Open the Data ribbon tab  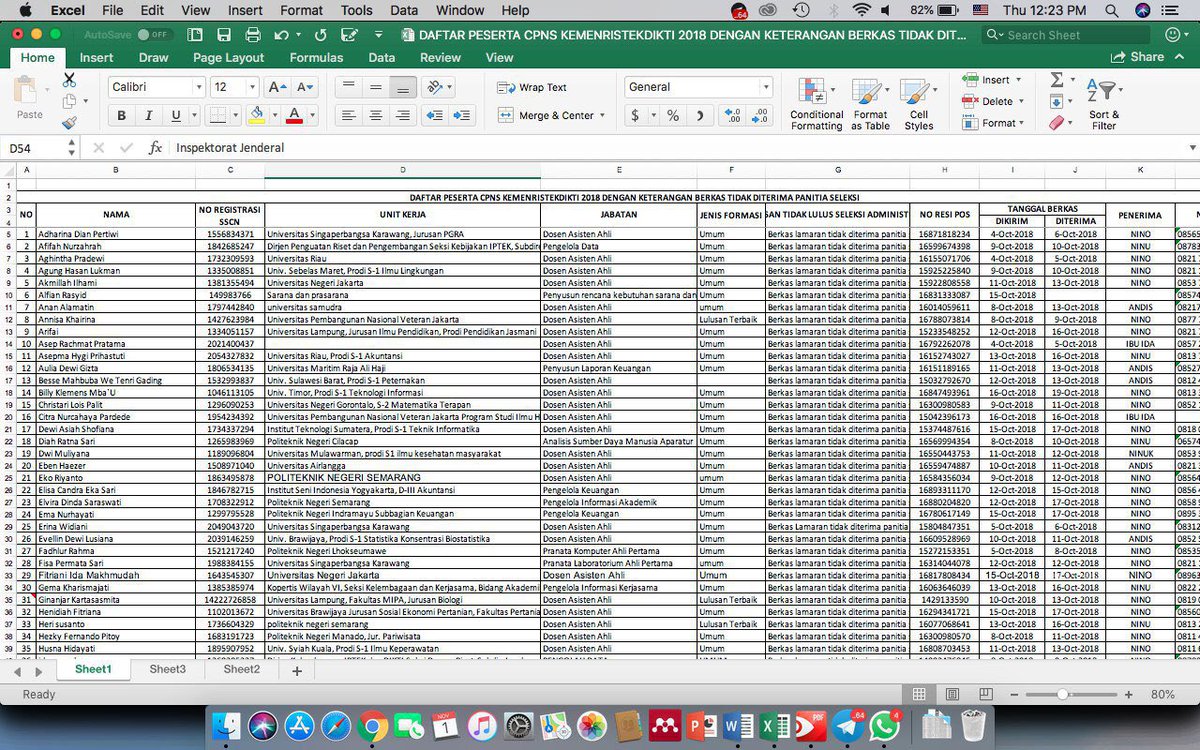(382, 58)
